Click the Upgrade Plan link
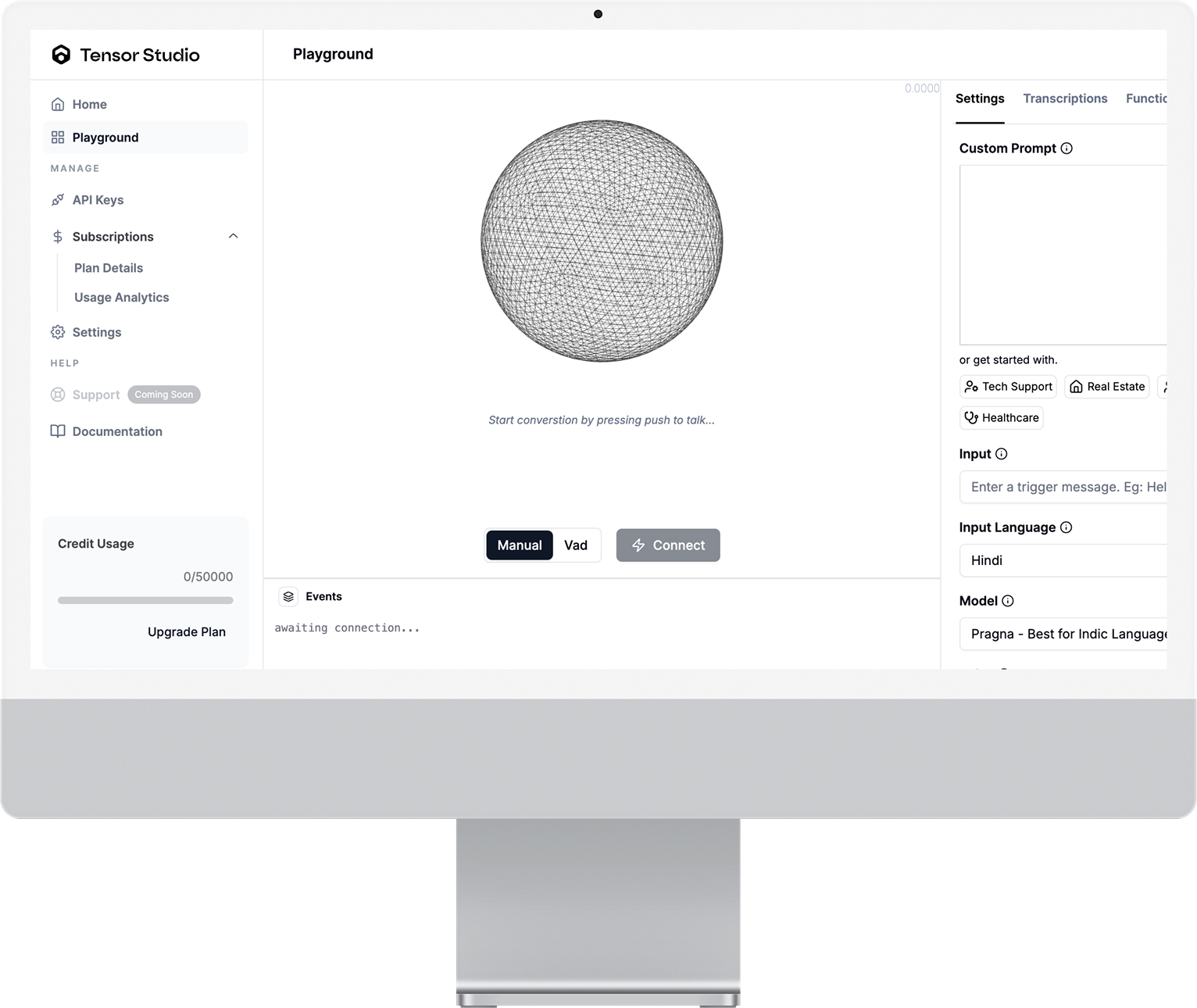This screenshot has height=1008, width=1197. pyautogui.click(x=187, y=632)
